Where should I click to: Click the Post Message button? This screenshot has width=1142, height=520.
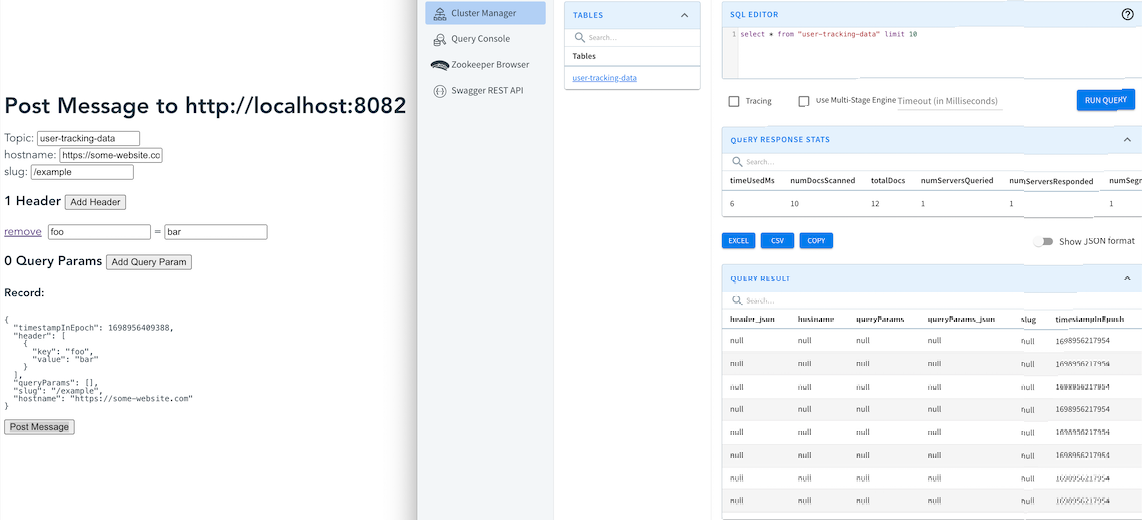pyautogui.click(x=39, y=427)
